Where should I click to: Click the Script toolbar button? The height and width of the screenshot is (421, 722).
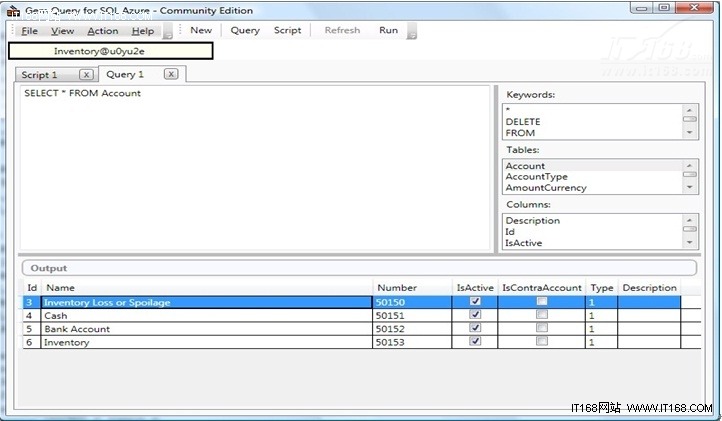click(x=287, y=30)
